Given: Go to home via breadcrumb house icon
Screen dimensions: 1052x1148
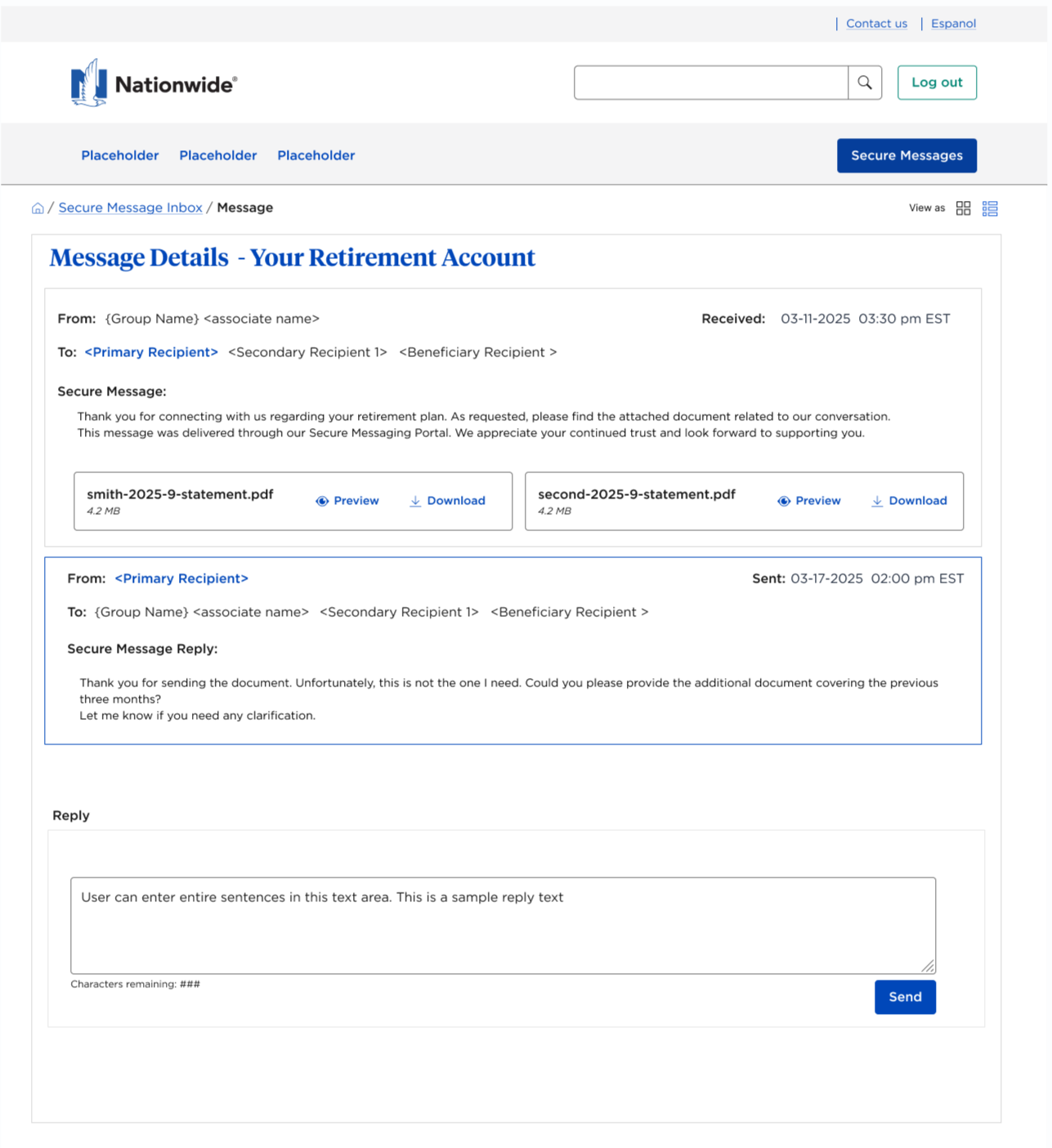Looking at the screenshot, I should [38, 208].
